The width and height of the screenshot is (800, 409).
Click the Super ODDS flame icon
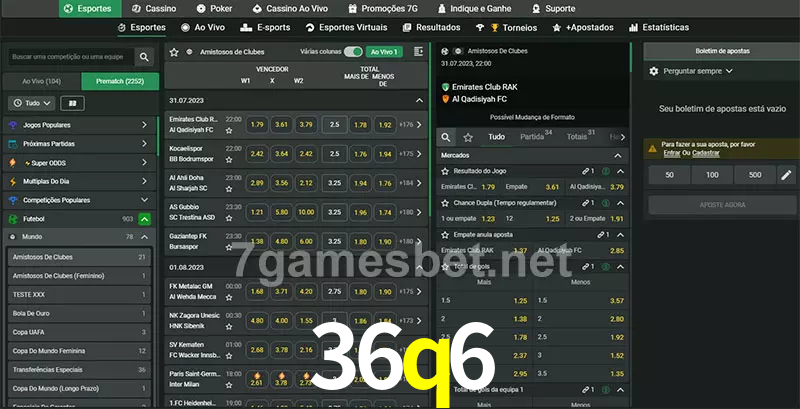(13, 163)
